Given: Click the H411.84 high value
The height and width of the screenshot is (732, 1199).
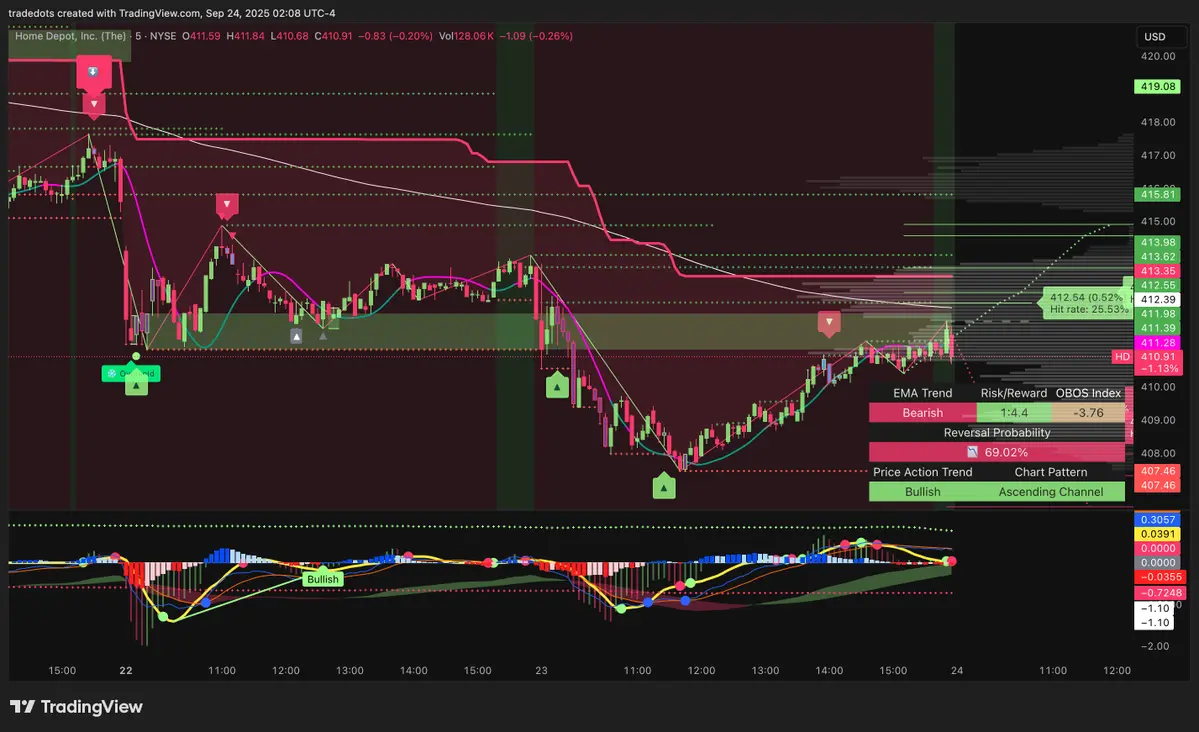Looking at the screenshot, I should coord(245,36).
